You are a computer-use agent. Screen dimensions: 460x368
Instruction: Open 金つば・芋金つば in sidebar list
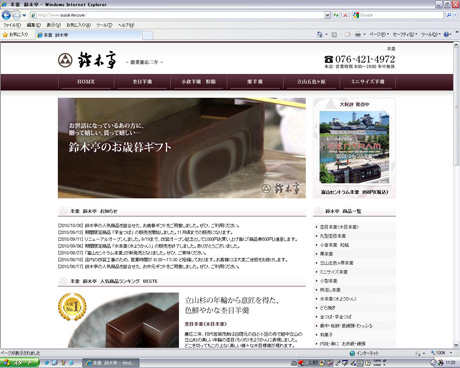[x=335, y=317]
